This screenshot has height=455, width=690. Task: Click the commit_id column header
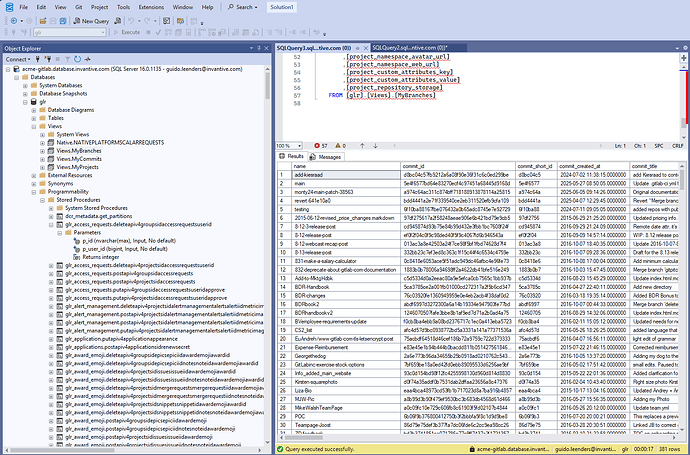(458, 166)
